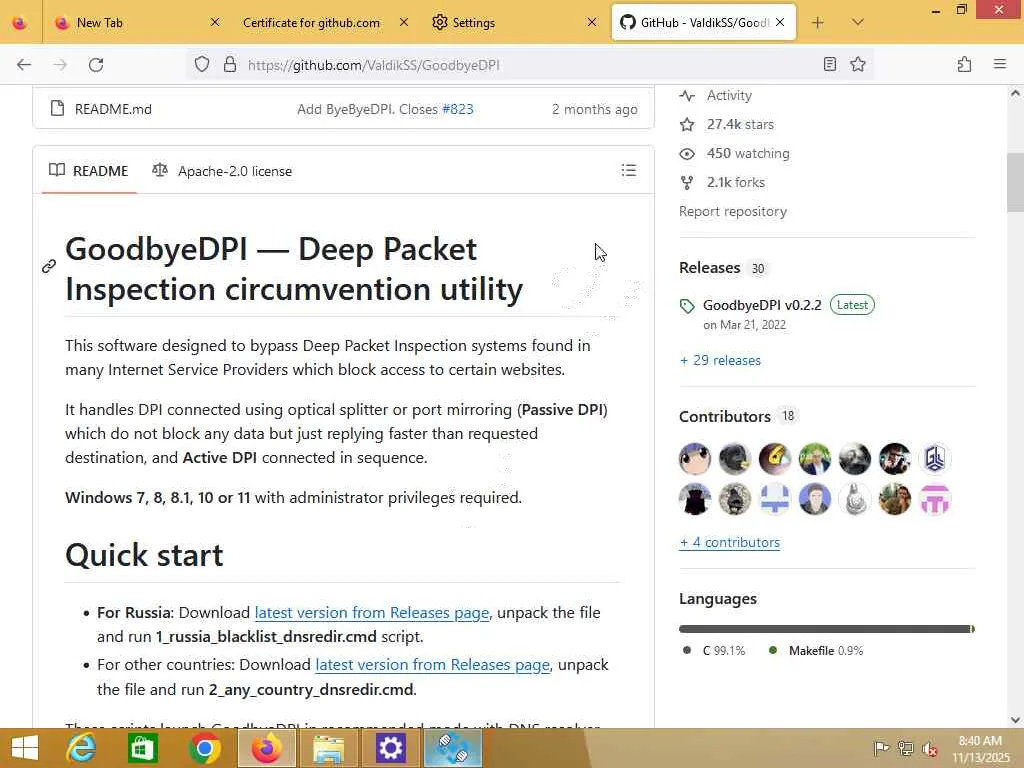
Task: Select the Apache-2.0 license tab
Action: pos(223,171)
